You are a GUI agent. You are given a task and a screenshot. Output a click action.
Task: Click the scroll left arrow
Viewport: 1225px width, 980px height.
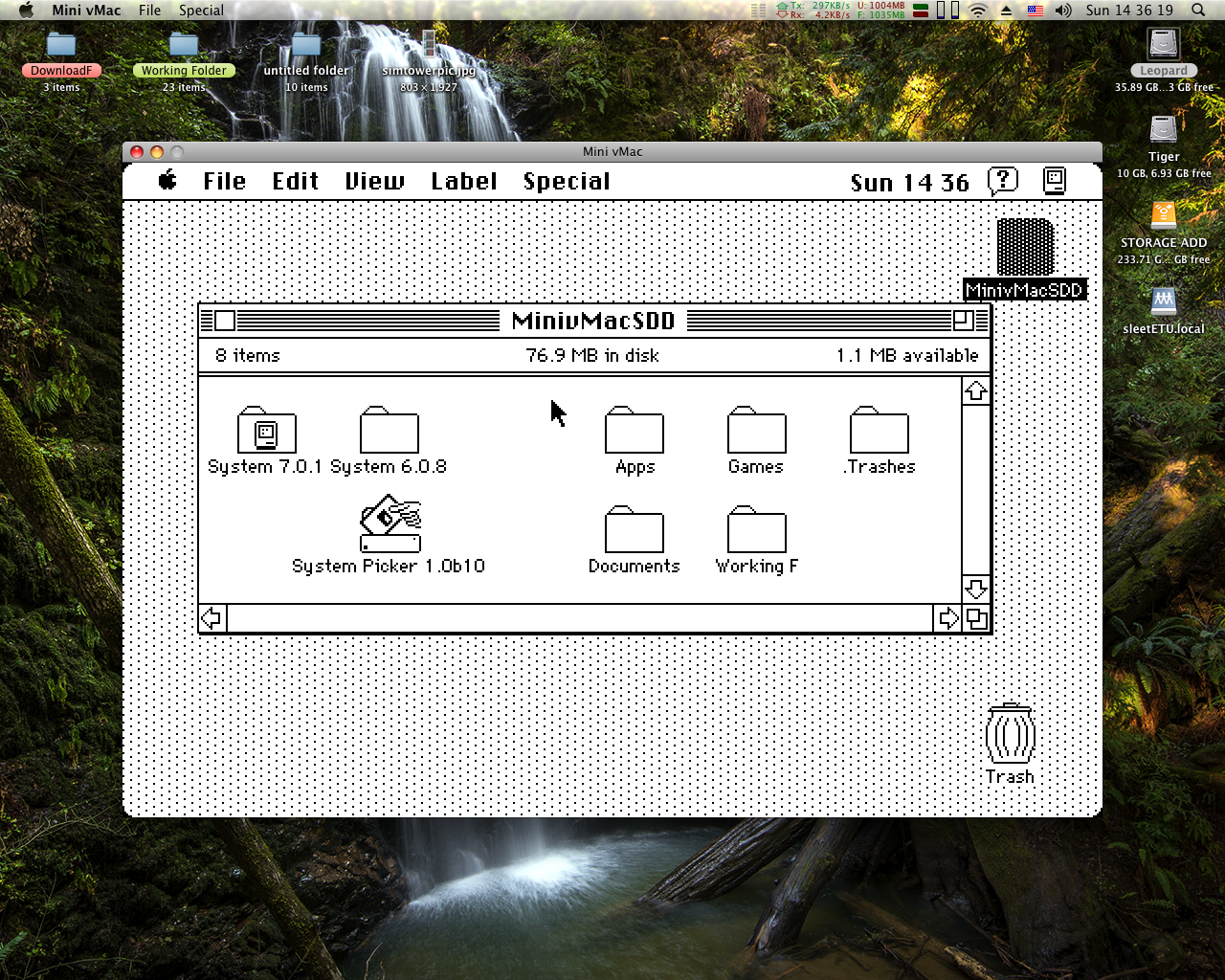coord(212,618)
